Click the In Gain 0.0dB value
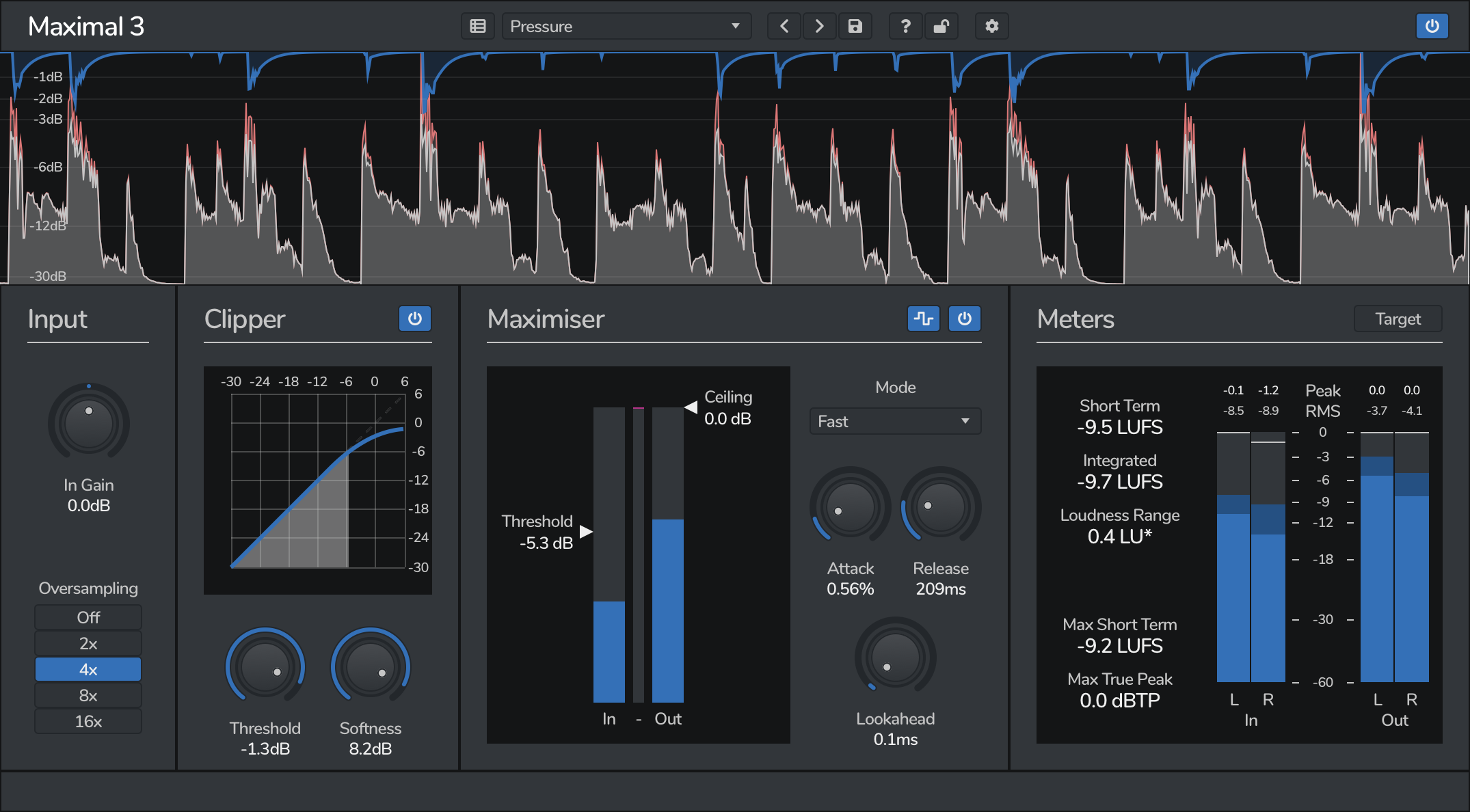 click(x=89, y=506)
